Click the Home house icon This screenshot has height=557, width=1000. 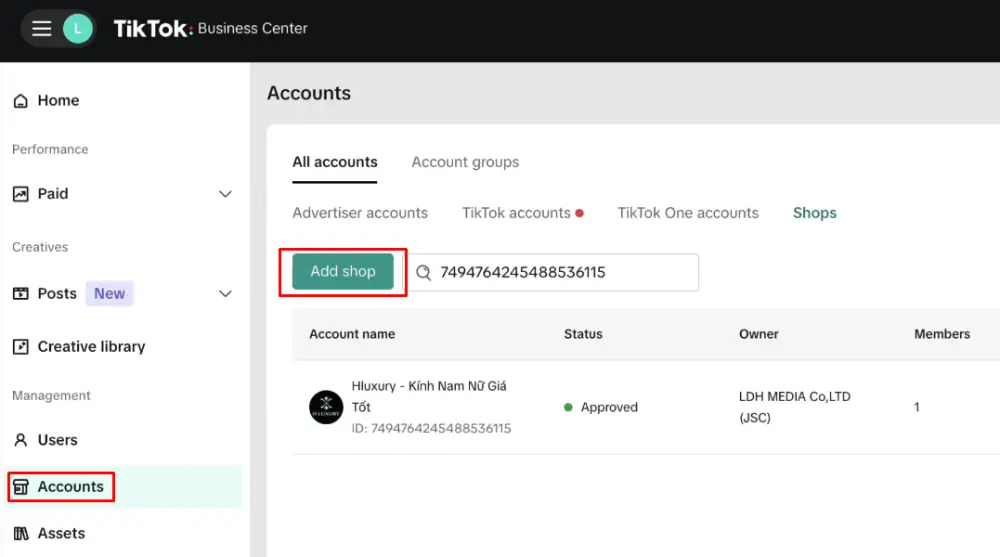point(20,101)
